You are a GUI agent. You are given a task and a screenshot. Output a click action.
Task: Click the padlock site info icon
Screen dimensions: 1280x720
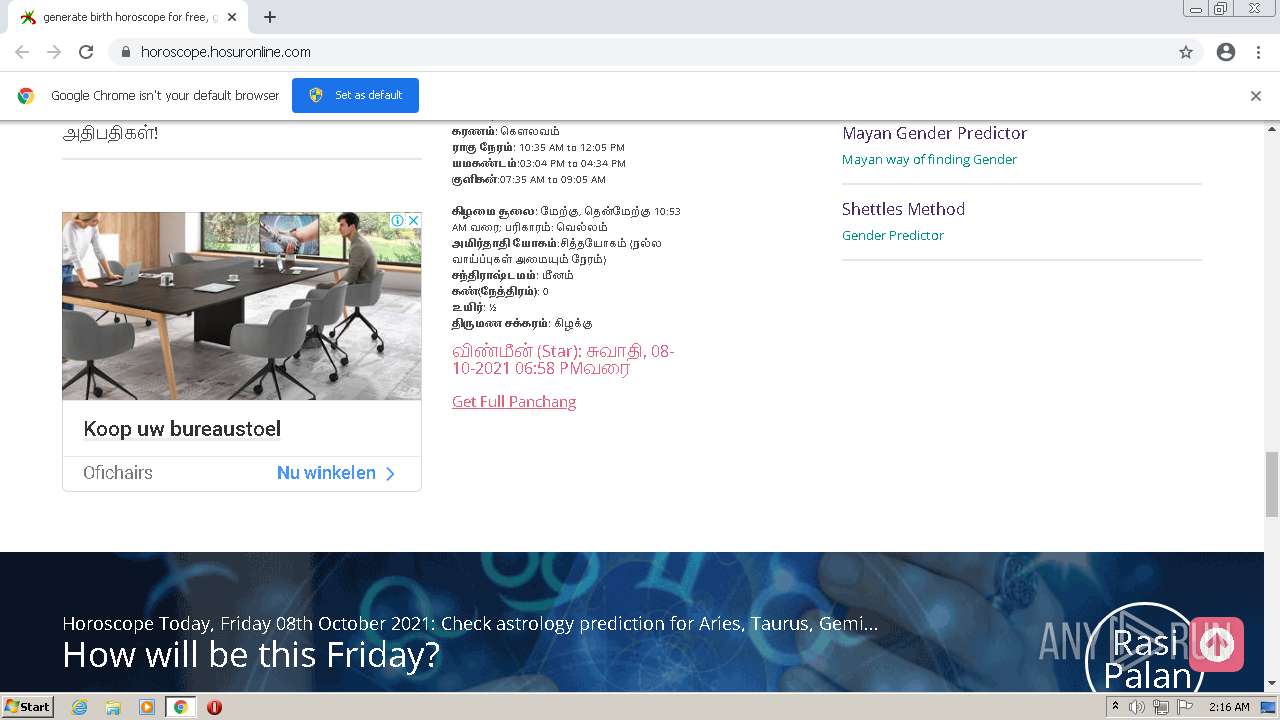click(x=125, y=52)
